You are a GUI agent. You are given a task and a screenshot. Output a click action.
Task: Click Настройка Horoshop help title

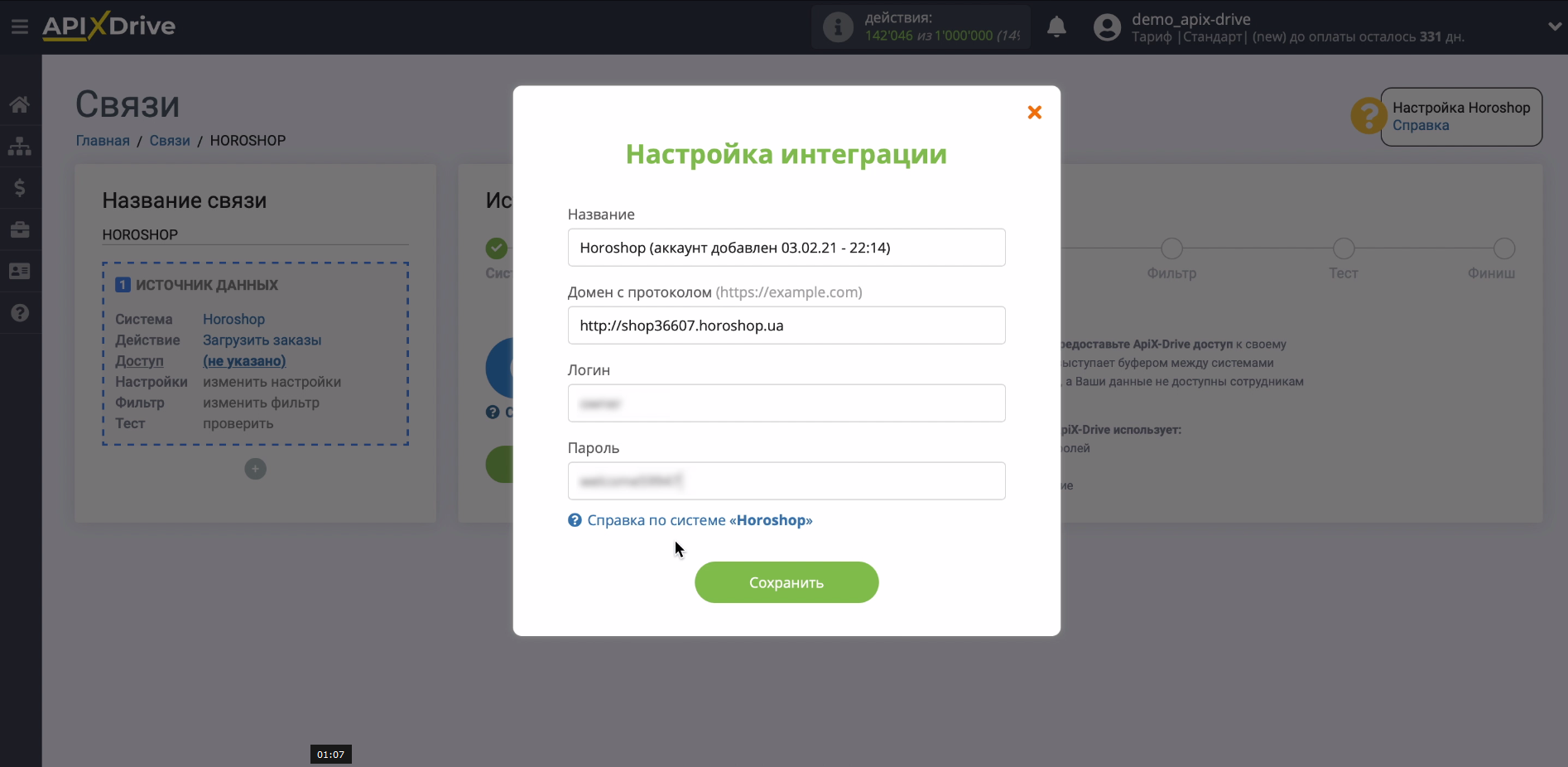click(x=1461, y=108)
